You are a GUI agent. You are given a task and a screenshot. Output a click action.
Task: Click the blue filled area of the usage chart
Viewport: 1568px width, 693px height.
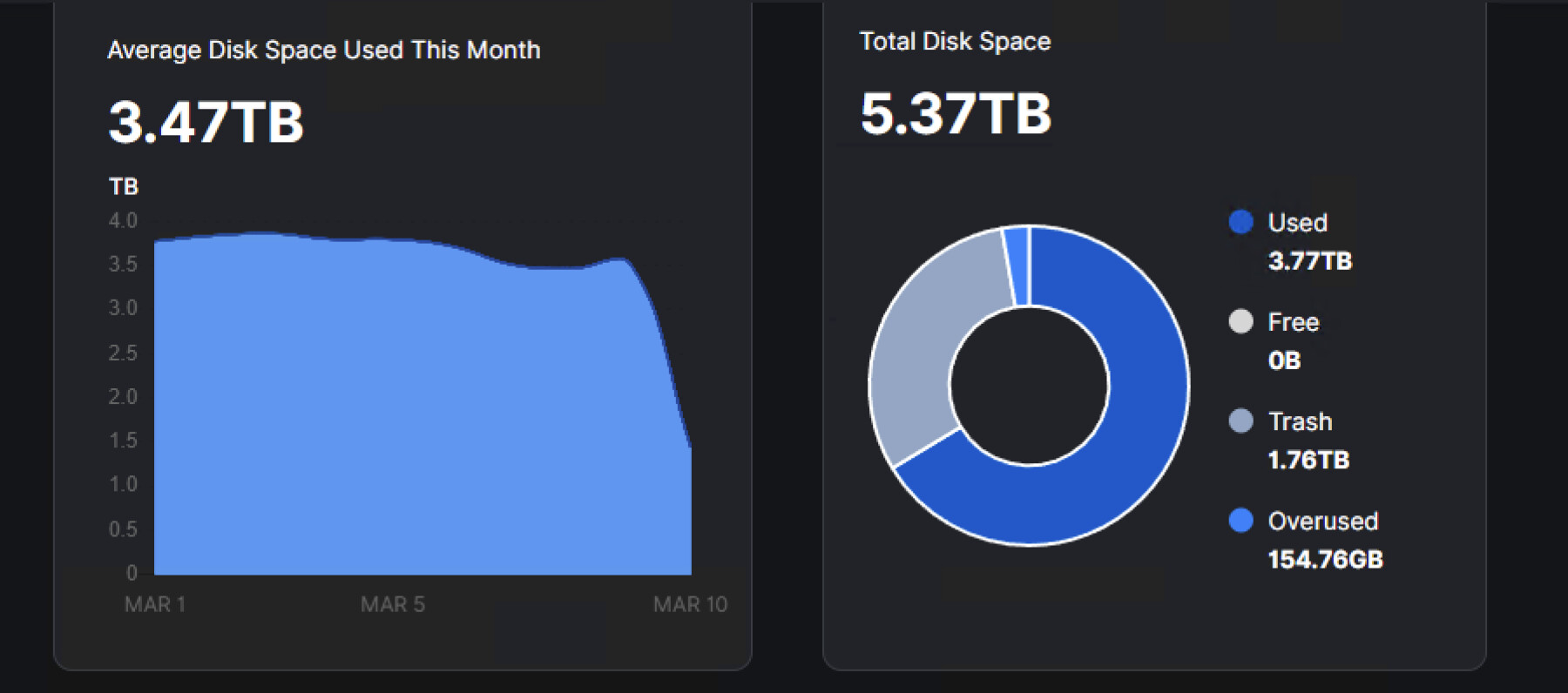click(392, 418)
